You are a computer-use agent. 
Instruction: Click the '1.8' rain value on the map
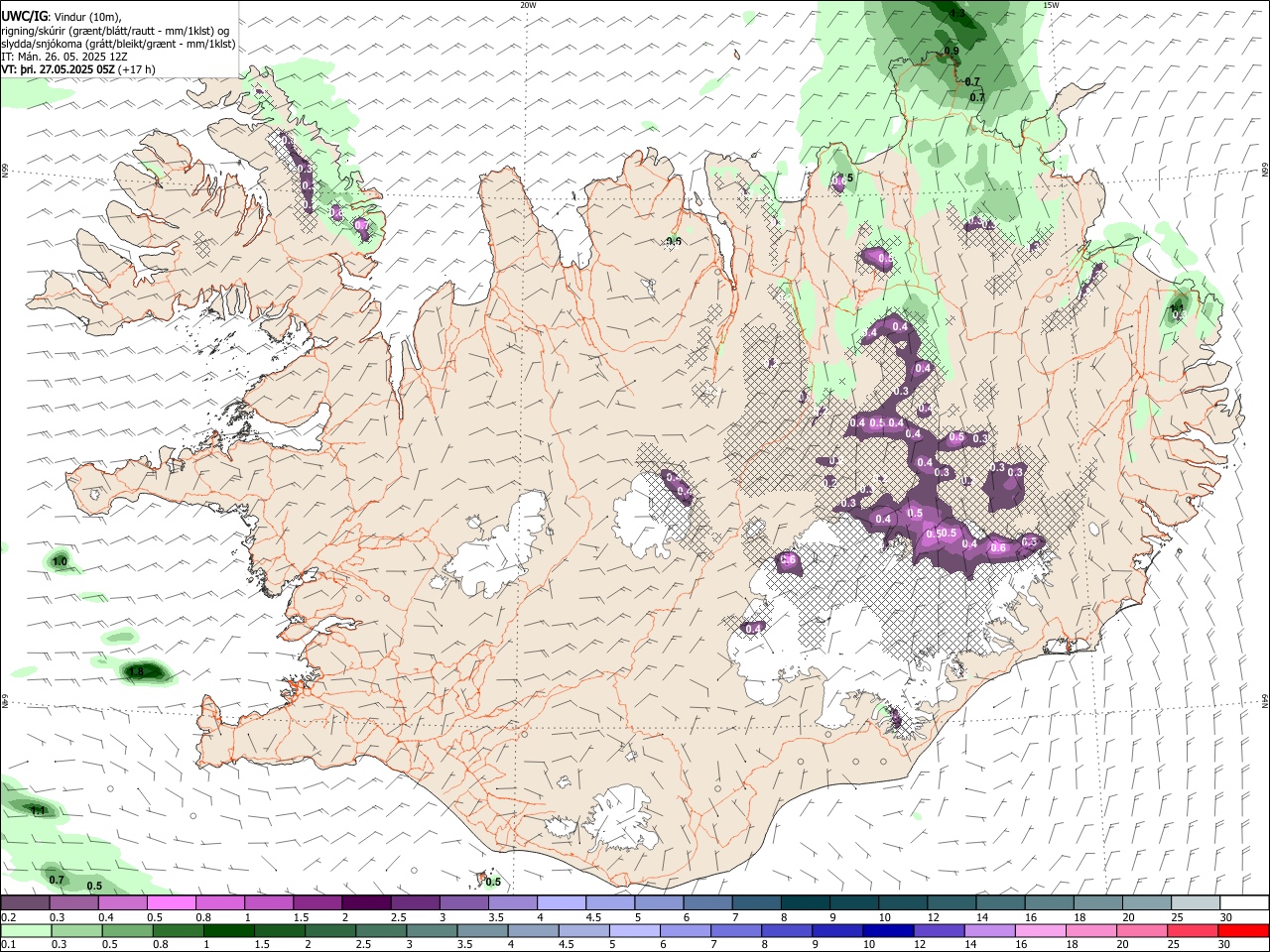click(138, 672)
